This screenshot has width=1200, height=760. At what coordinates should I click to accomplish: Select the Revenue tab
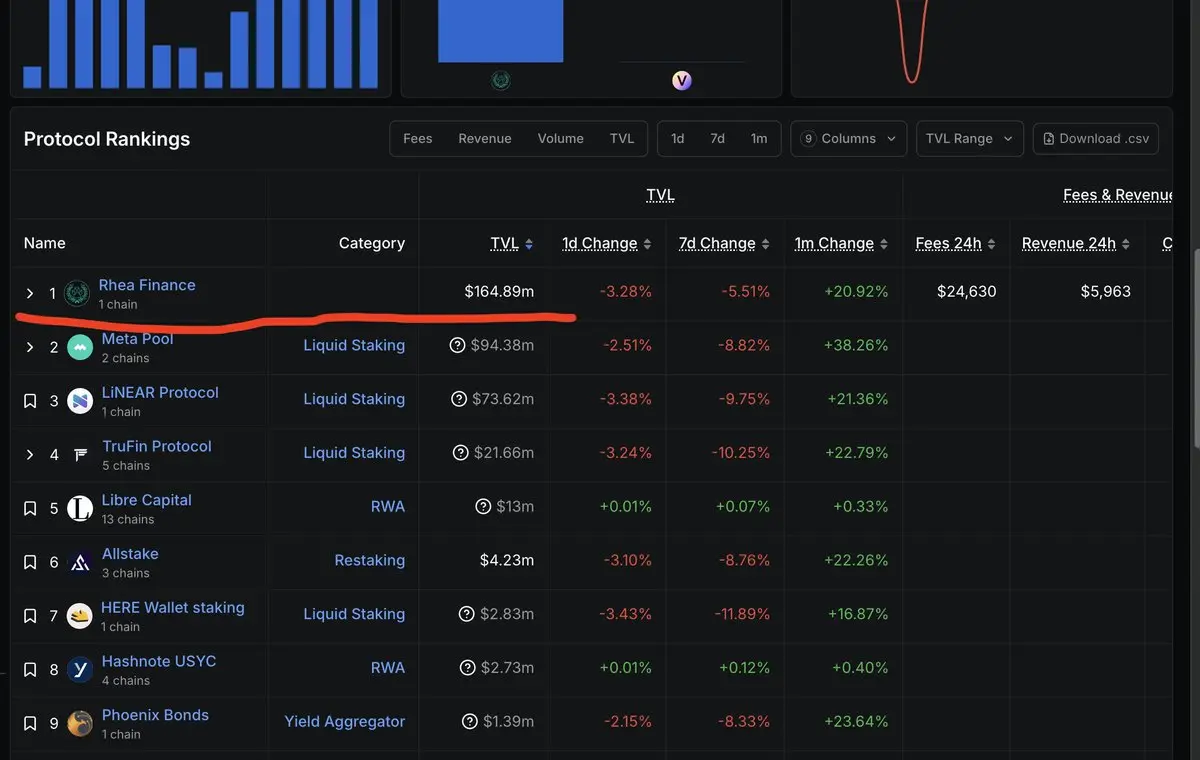[485, 139]
